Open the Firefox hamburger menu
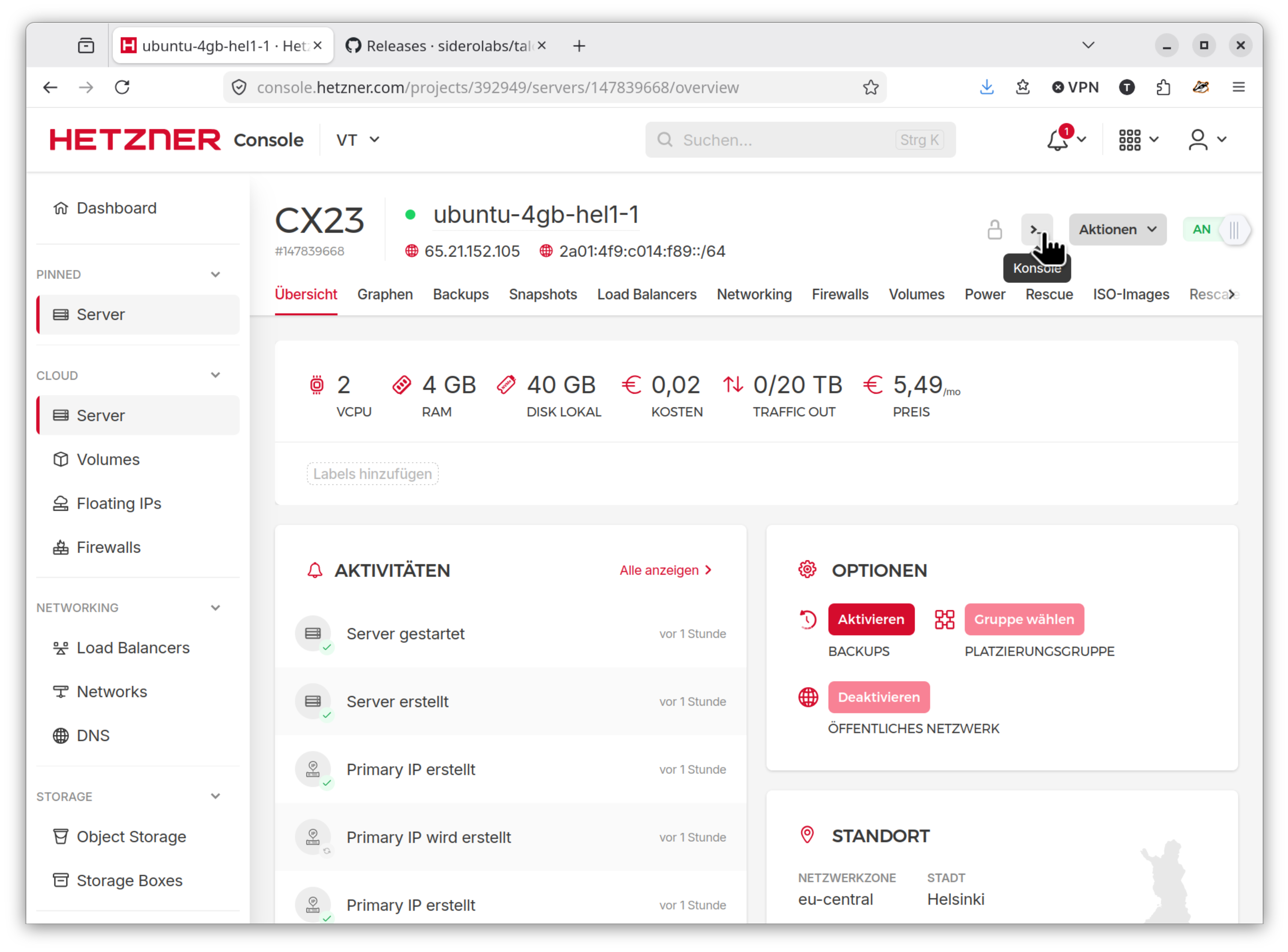1288x952 pixels. tap(1239, 87)
